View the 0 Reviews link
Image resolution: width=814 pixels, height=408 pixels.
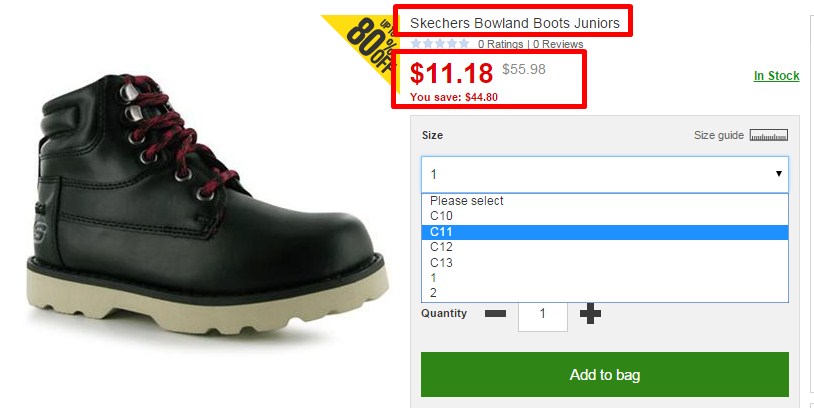(558, 44)
